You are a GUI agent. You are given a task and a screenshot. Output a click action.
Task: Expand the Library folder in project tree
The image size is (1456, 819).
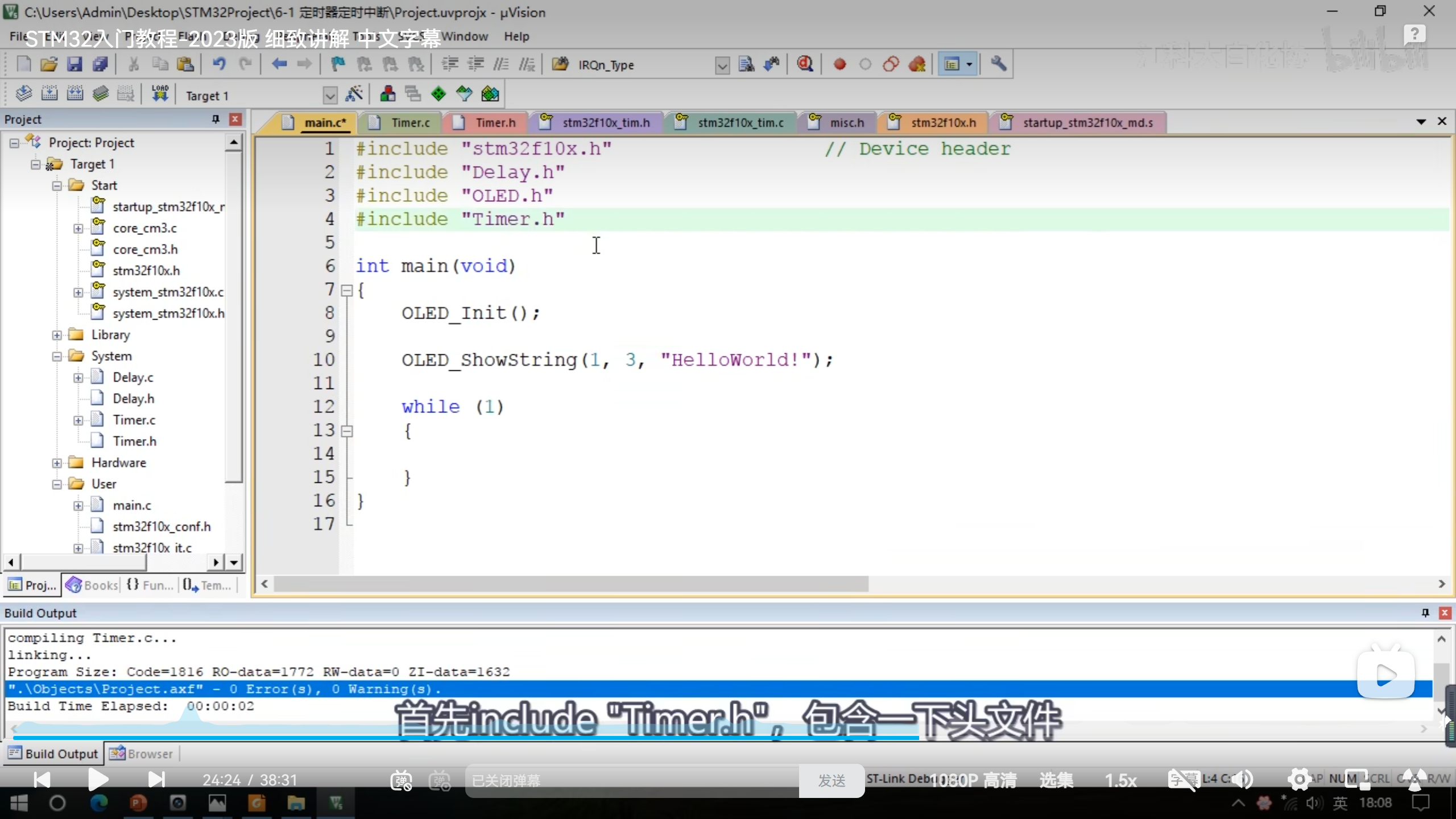click(57, 335)
